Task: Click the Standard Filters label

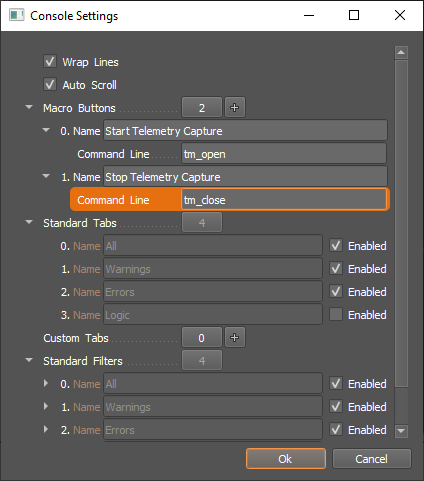Action: 83,361
